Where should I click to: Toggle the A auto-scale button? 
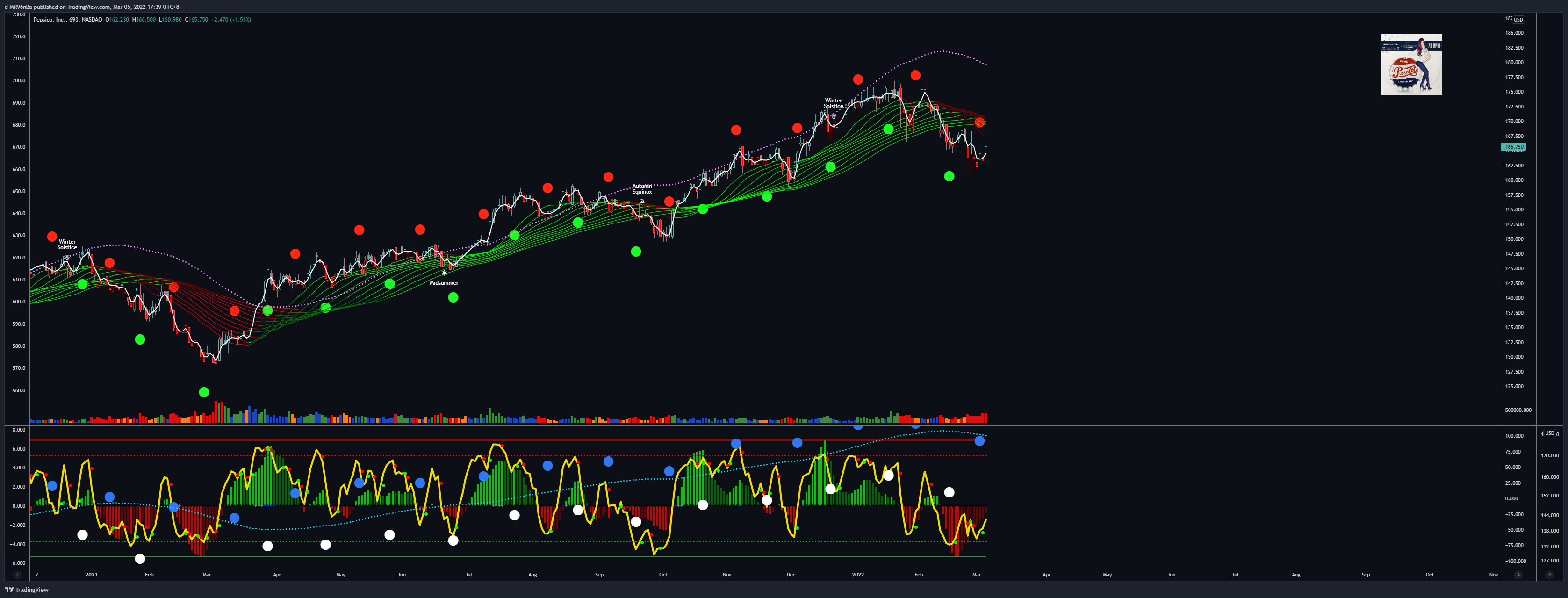1518,575
